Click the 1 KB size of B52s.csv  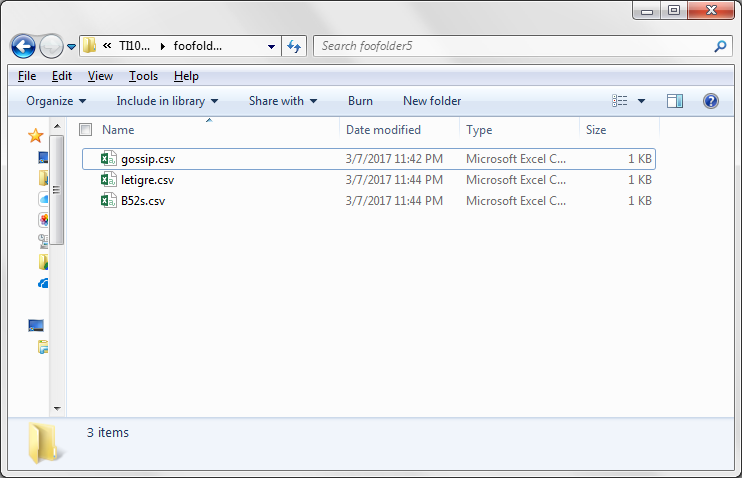[640, 201]
